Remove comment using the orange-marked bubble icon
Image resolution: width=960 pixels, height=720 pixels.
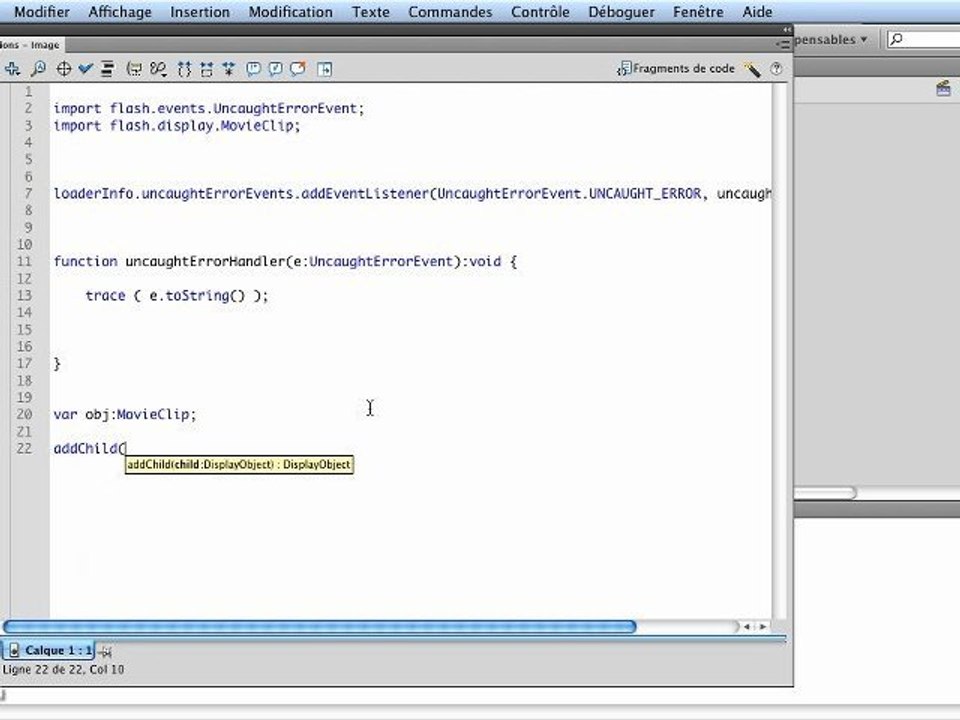pyautogui.click(x=298, y=69)
